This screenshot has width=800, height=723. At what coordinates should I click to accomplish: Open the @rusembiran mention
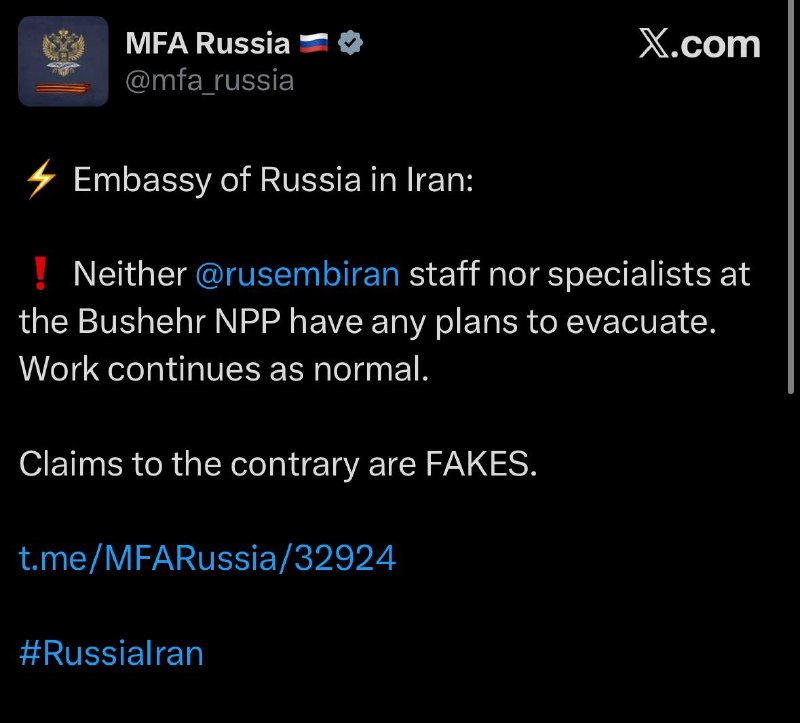pyautogui.click(x=297, y=274)
